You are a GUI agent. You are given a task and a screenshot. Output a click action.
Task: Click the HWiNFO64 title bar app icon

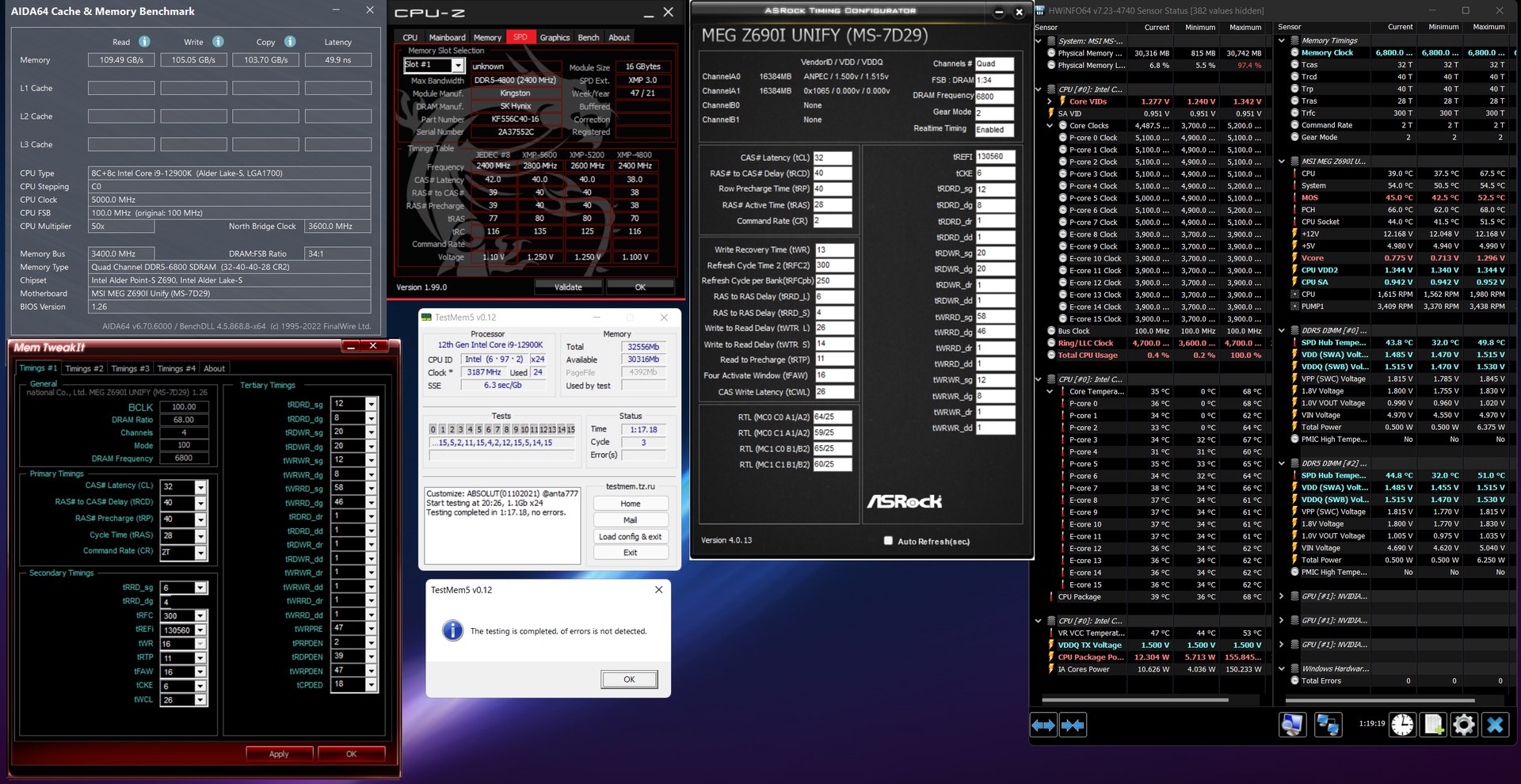pyautogui.click(x=1040, y=11)
